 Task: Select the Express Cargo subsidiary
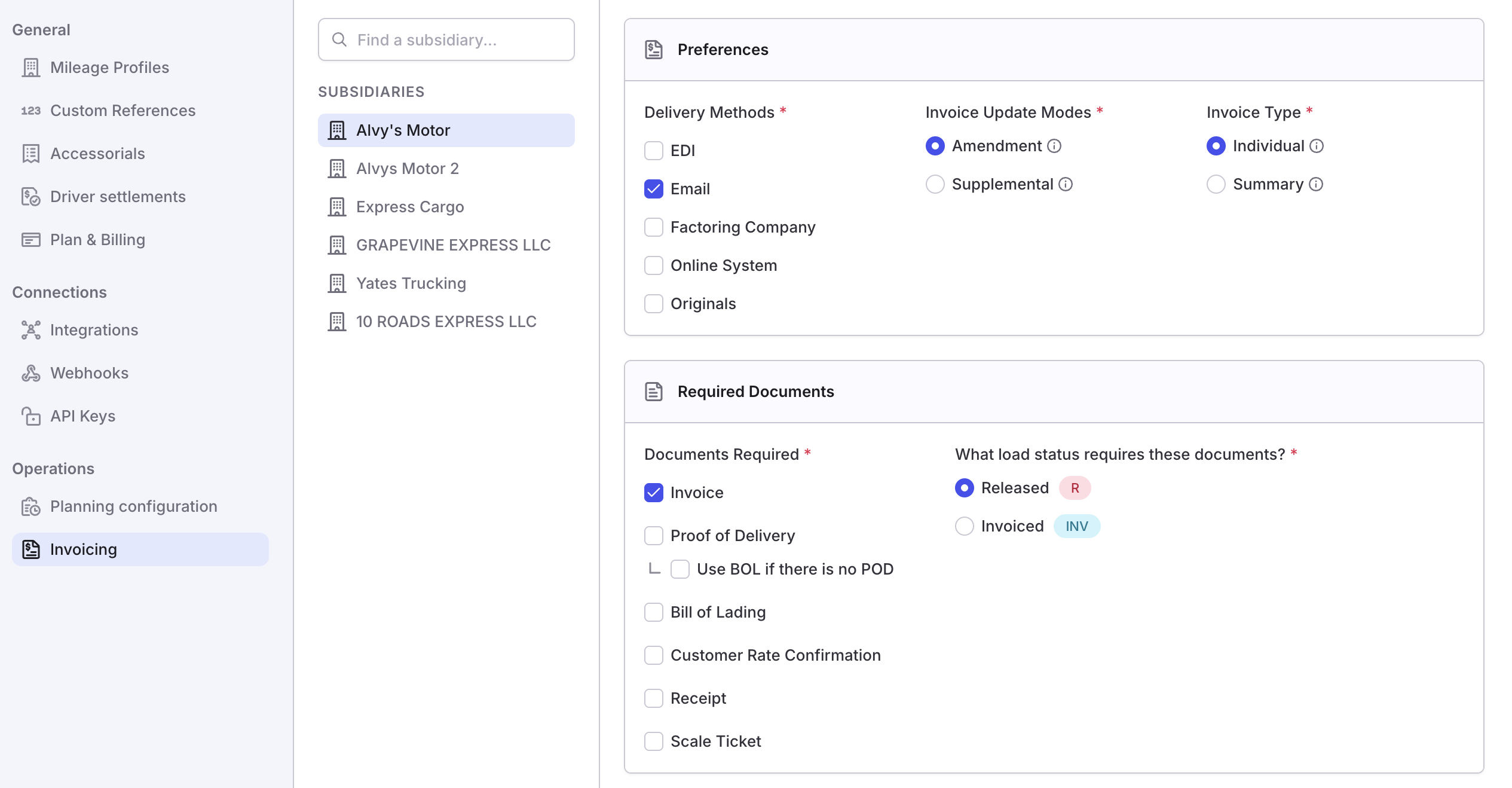[446, 207]
